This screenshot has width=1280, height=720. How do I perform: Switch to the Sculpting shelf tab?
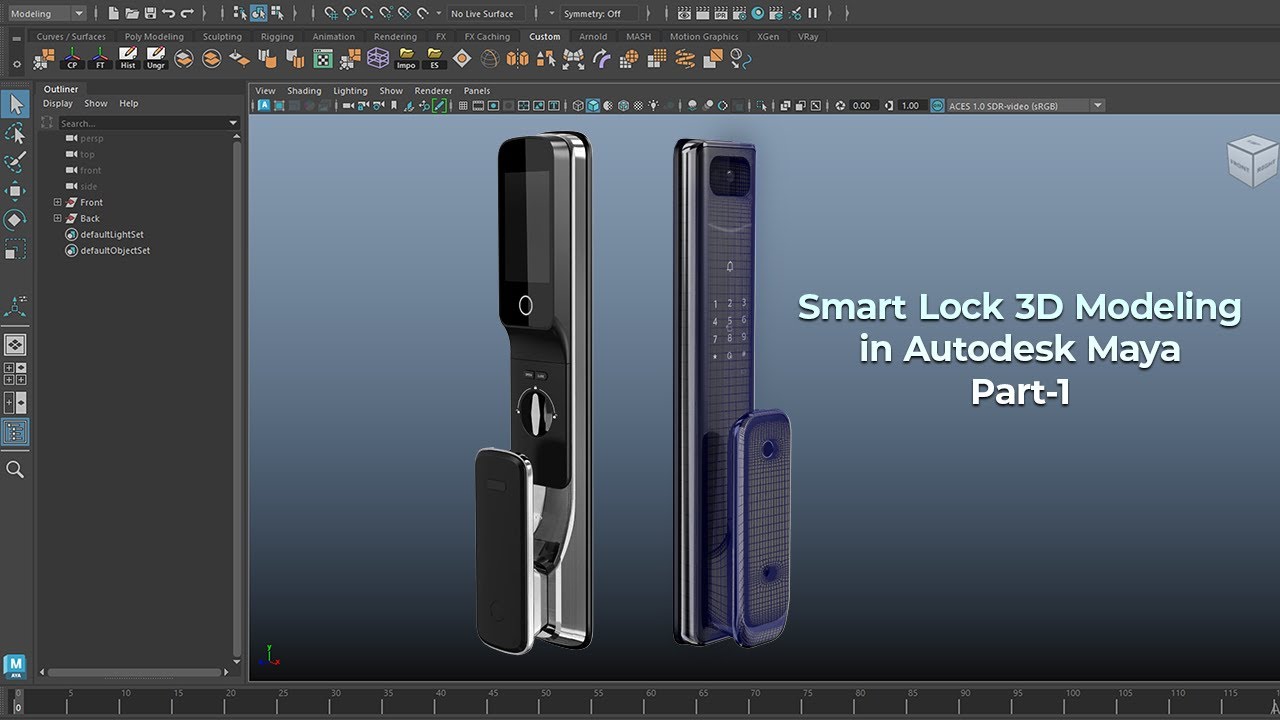point(222,37)
